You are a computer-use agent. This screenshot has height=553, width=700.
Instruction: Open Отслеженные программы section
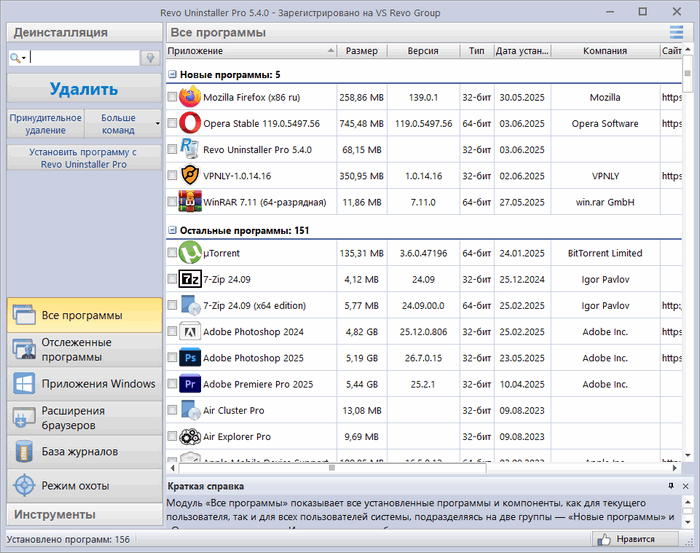[84, 349]
